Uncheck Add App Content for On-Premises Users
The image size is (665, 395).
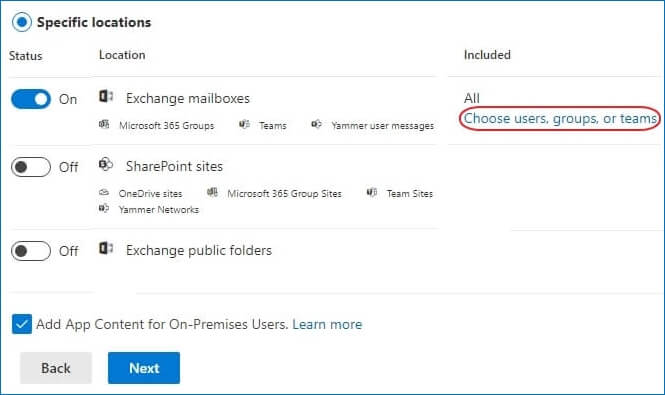[22, 324]
